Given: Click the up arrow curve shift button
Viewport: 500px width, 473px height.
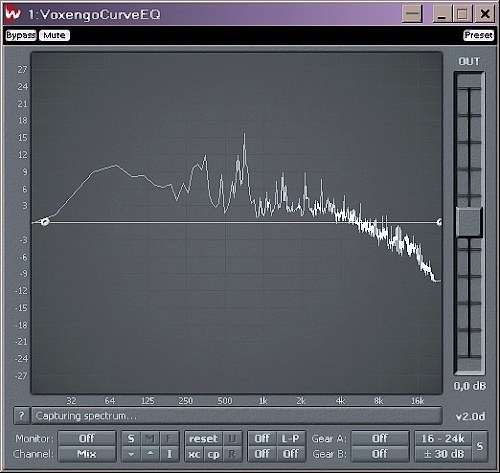Looking at the screenshot, I should coord(150,454).
